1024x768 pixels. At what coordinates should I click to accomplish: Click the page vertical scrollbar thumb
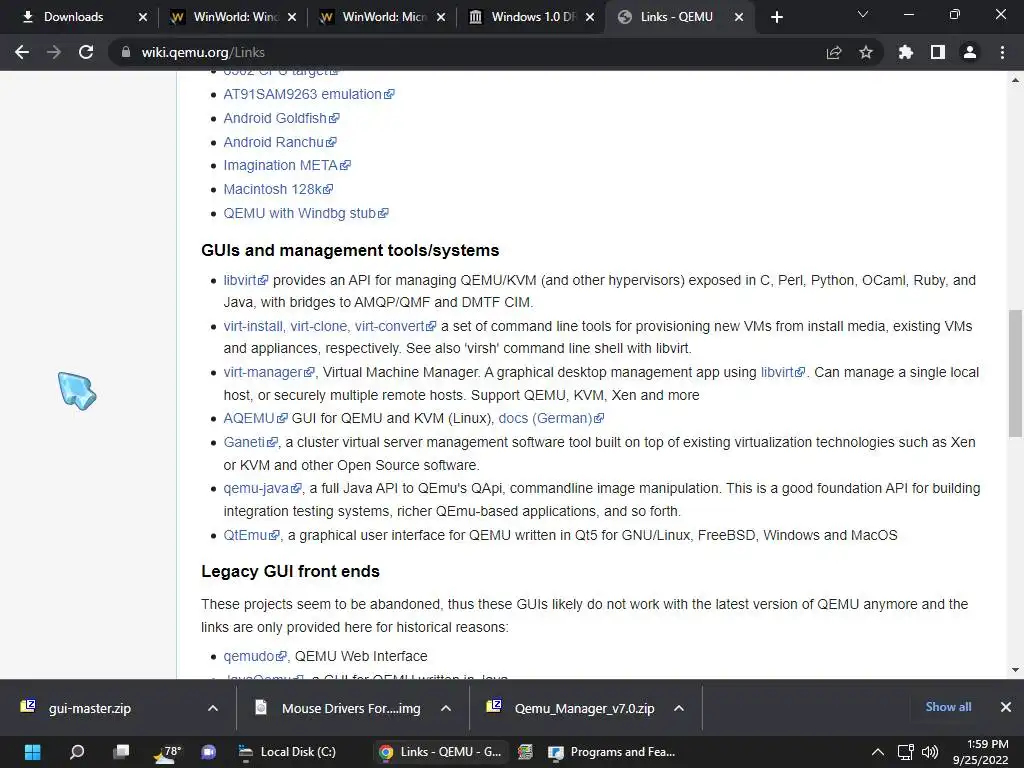[x=1015, y=373]
